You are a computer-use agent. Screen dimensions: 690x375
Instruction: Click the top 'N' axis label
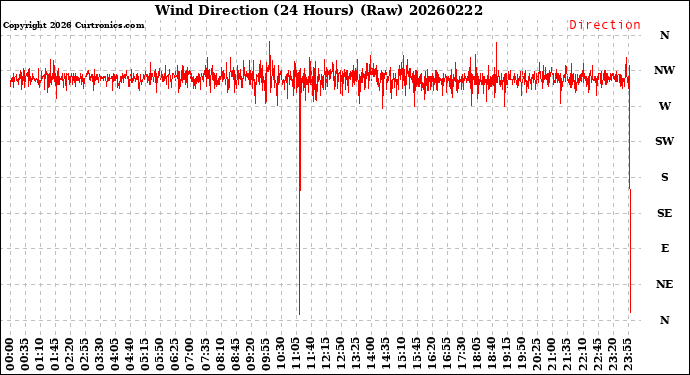664,35
